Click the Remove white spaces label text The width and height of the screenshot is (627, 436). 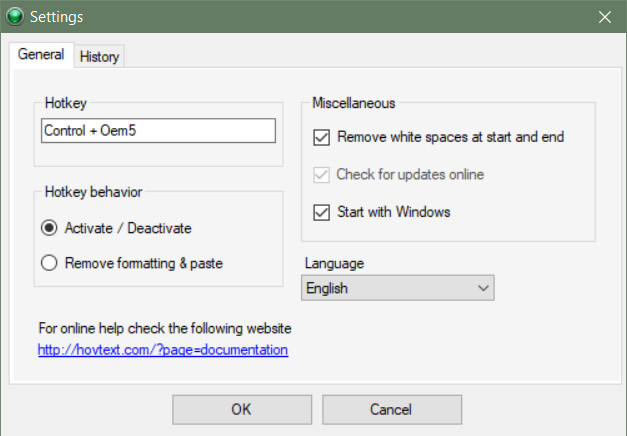click(450, 137)
